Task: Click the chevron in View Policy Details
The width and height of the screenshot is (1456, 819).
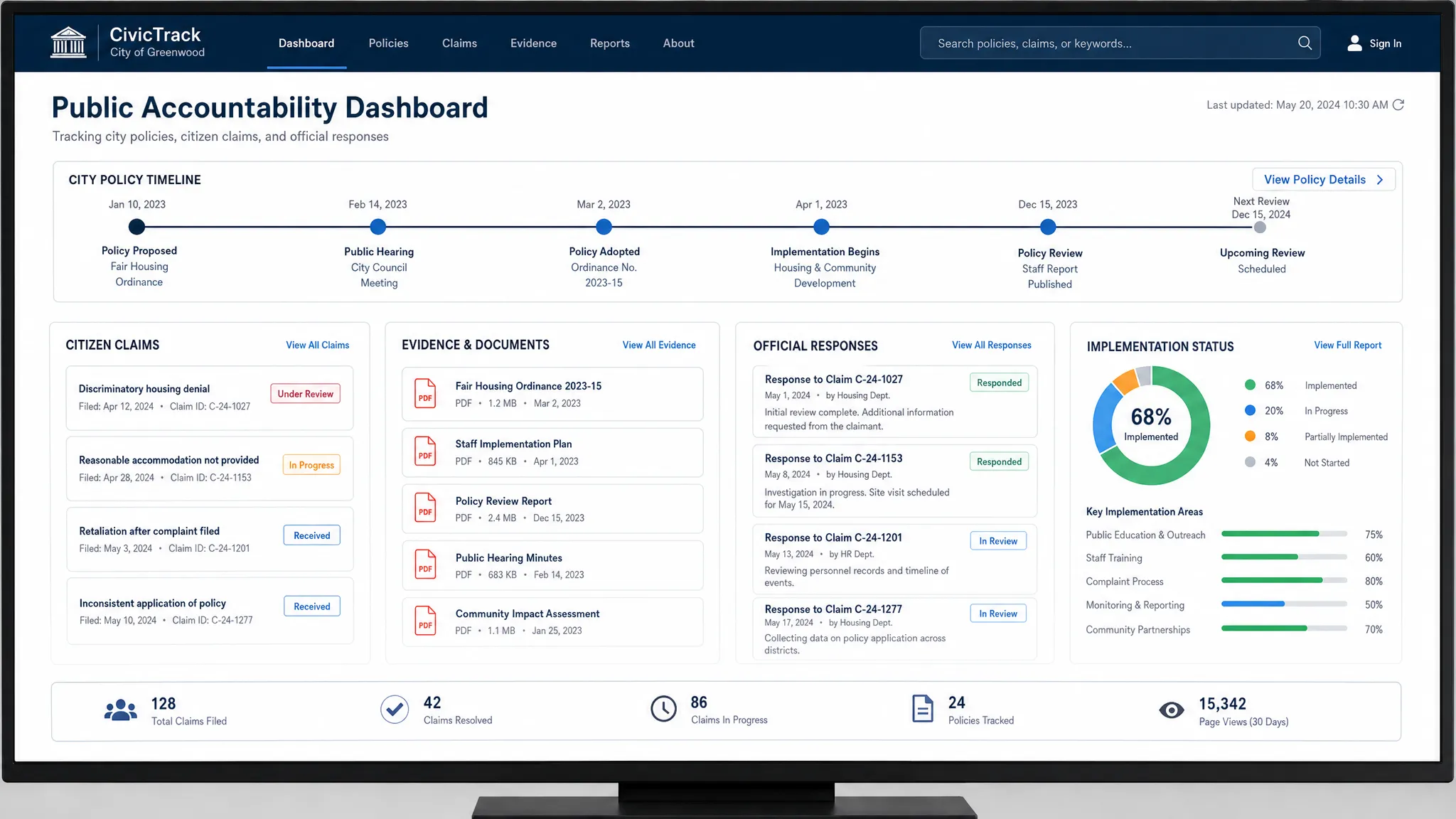Action: (1380, 180)
